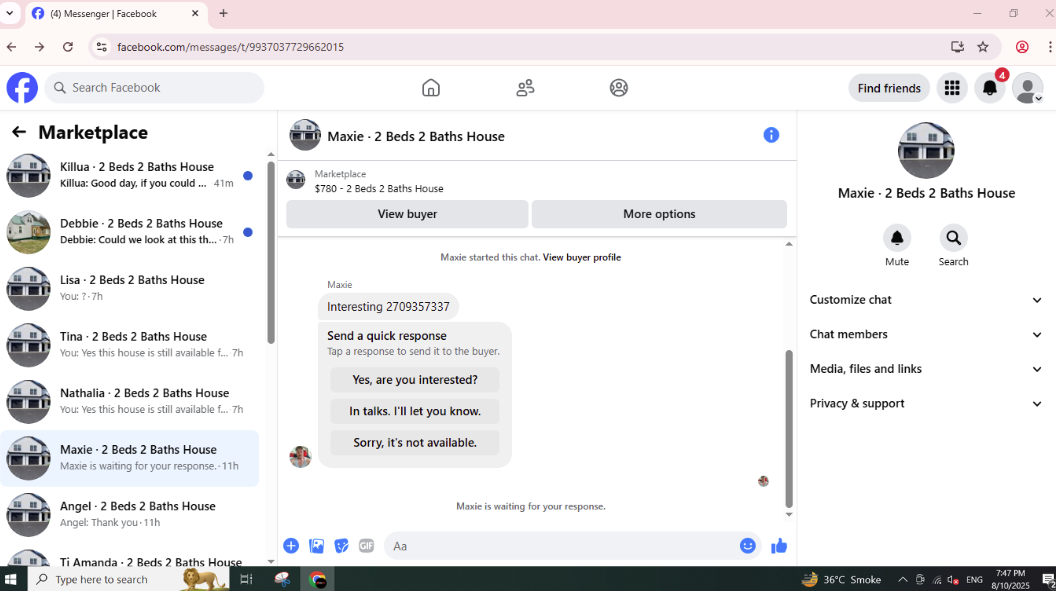Click the More options button
Screen dimensions: 1056x591
(x=659, y=214)
